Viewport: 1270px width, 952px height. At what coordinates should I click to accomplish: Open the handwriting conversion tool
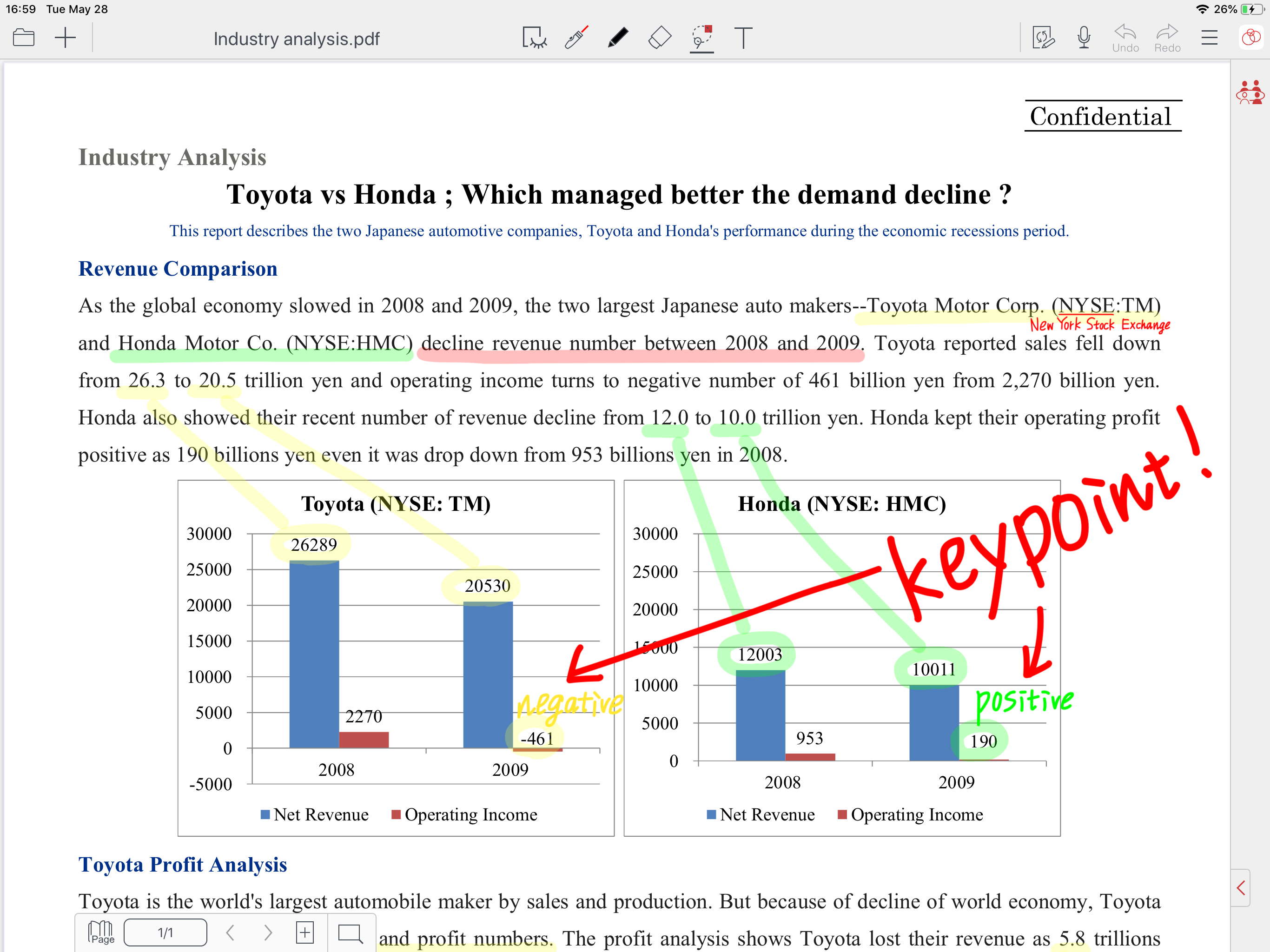click(1043, 38)
